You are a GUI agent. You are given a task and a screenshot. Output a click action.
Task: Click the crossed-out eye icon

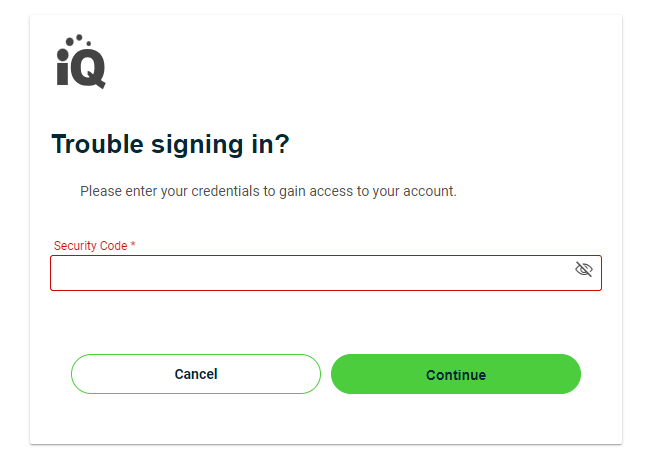click(584, 270)
